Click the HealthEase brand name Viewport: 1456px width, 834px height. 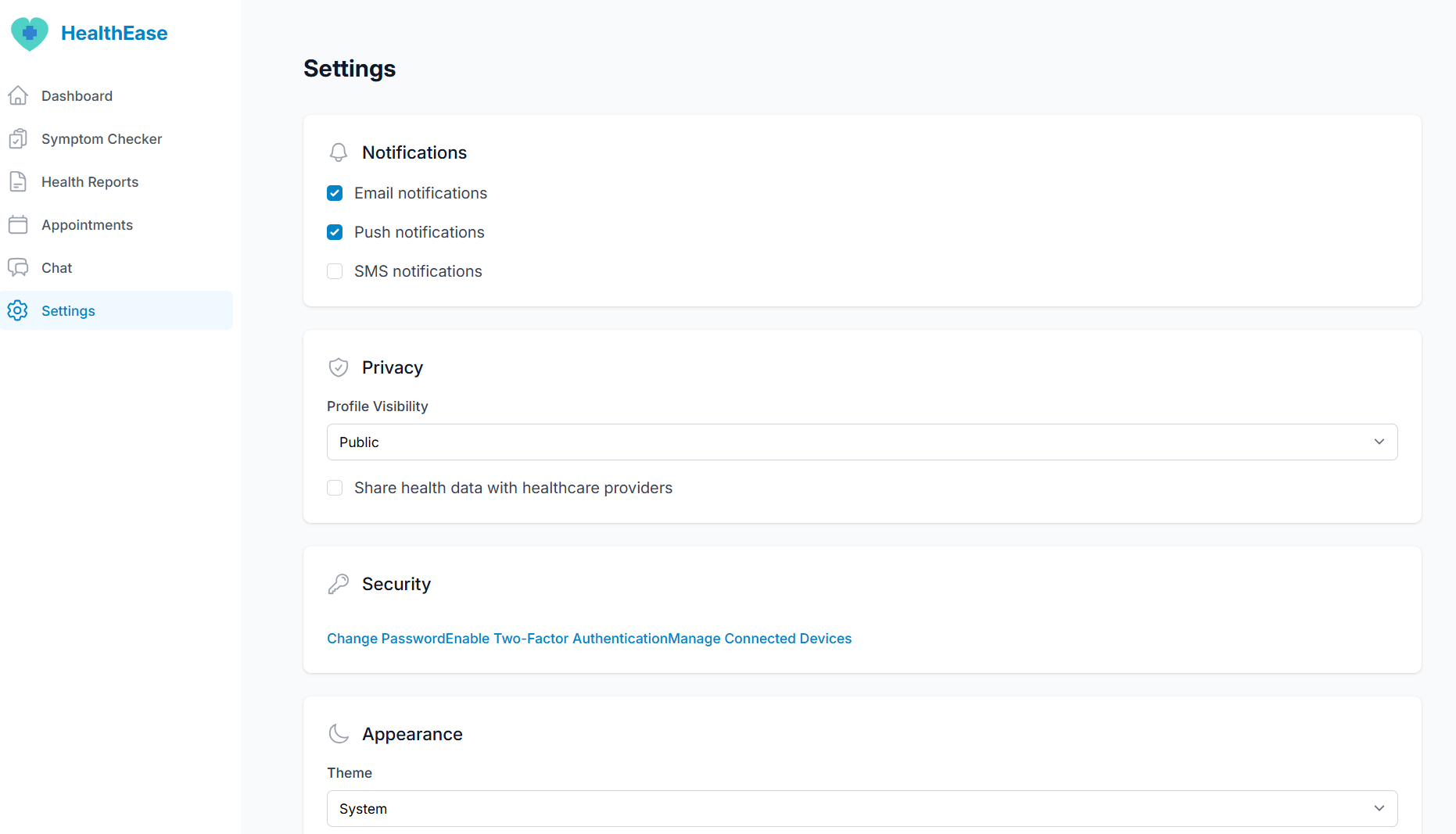click(114, 33)
